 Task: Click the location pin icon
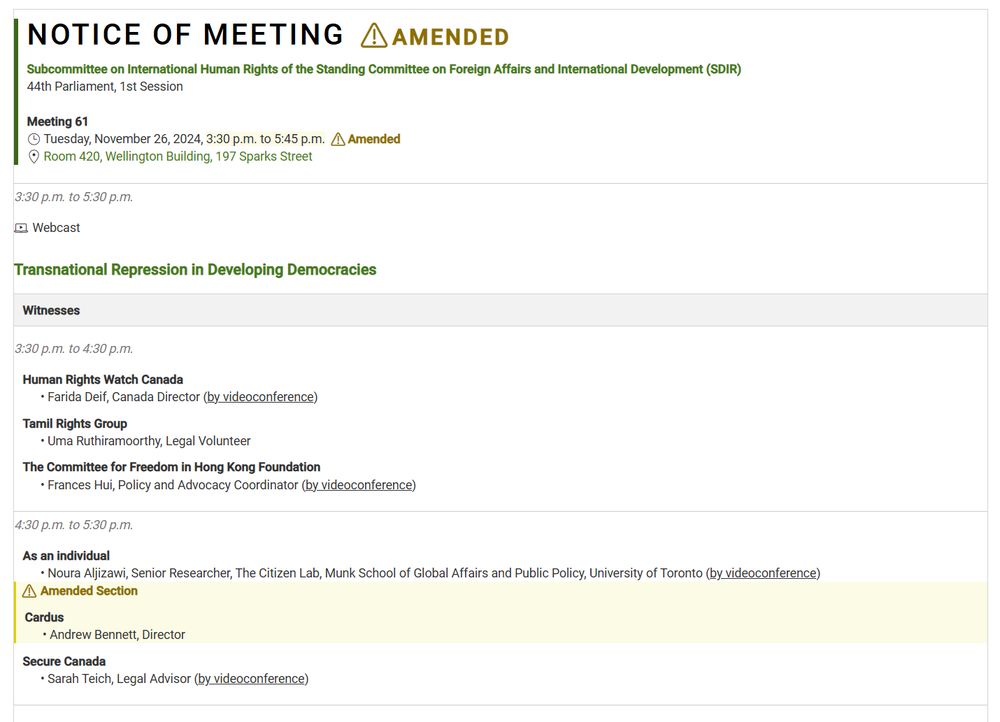click(34, 157)
